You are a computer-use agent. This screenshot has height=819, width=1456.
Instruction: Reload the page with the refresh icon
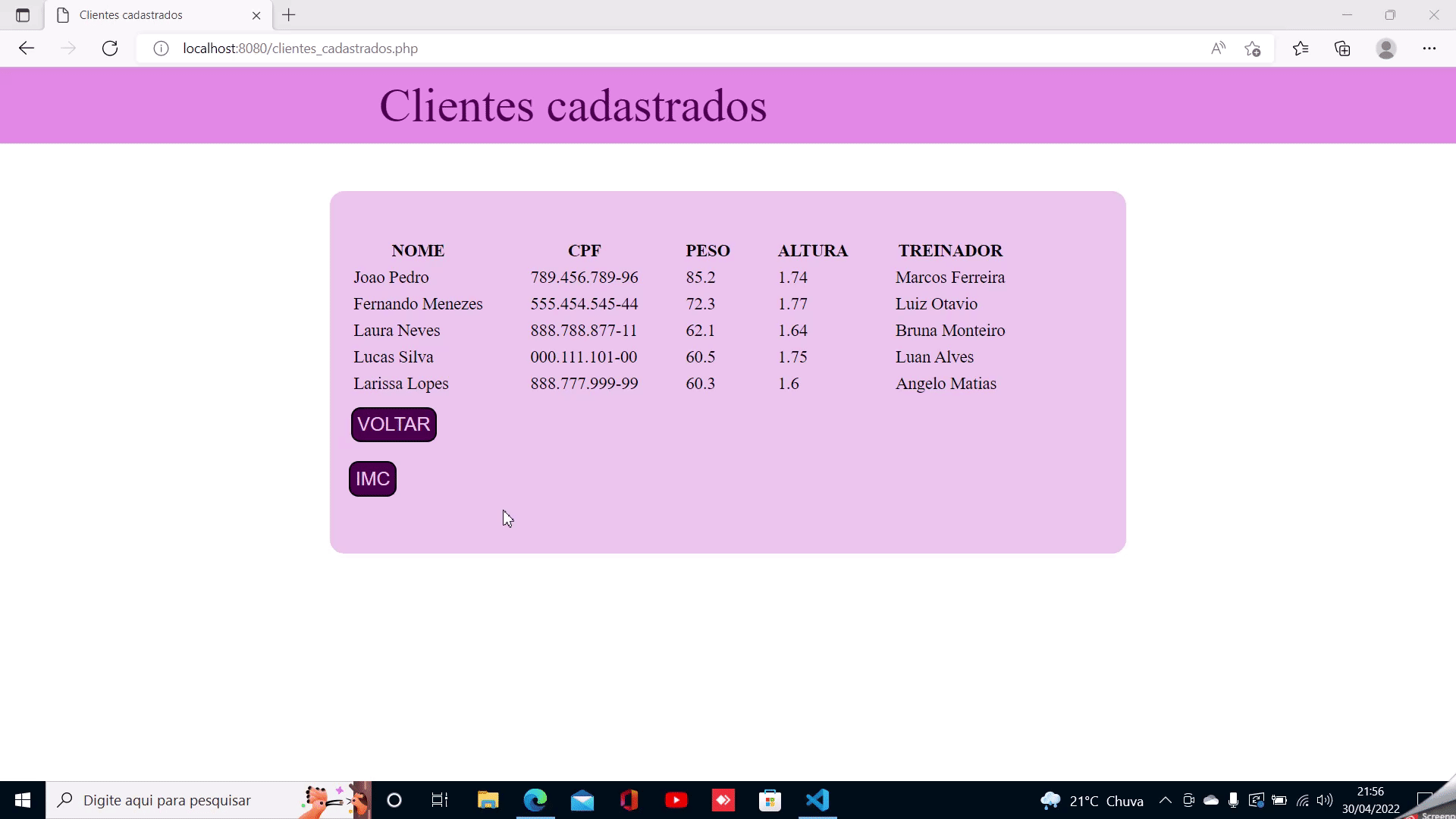(x=110, y=48)
